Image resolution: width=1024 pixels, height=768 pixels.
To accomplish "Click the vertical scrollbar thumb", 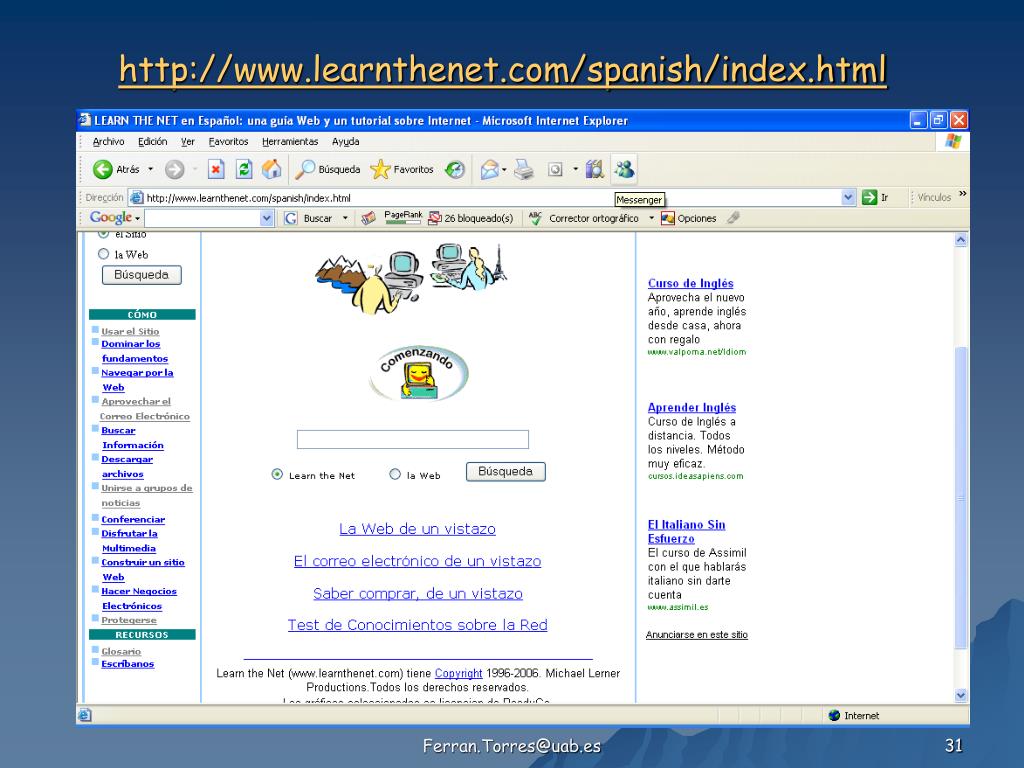I will click(x=961, y=496).
